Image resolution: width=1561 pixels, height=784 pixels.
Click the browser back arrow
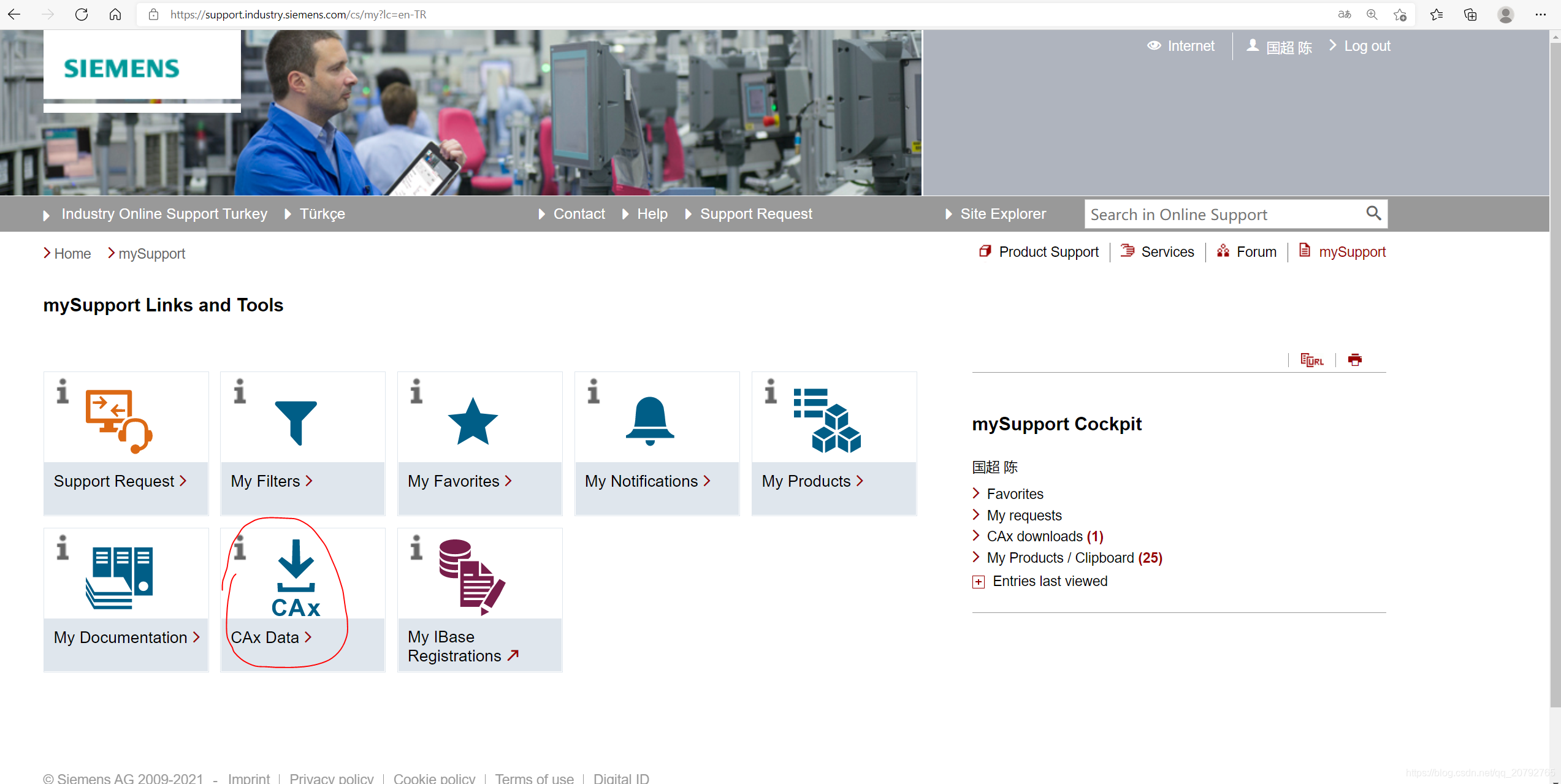coord(14,14)
